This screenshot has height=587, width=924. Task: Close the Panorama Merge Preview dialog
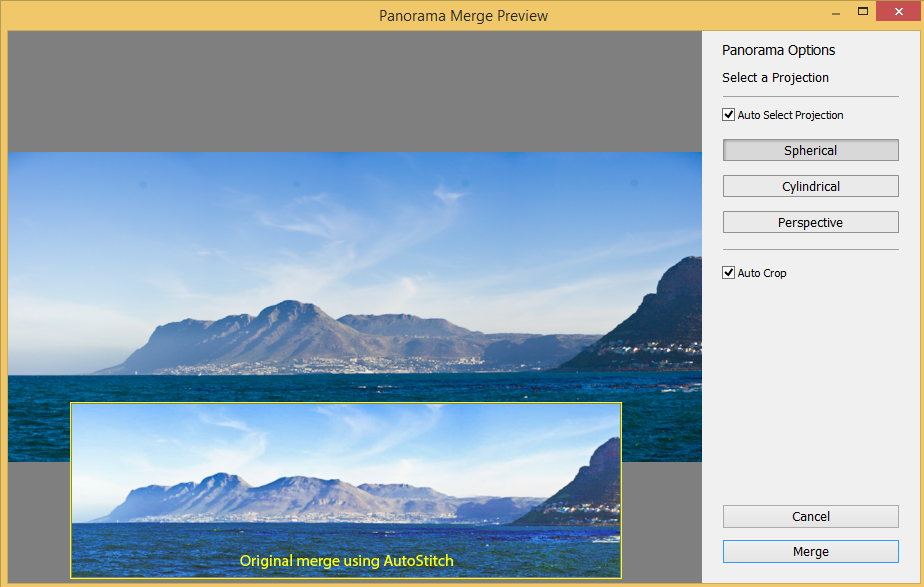click(x=899, y=12)
